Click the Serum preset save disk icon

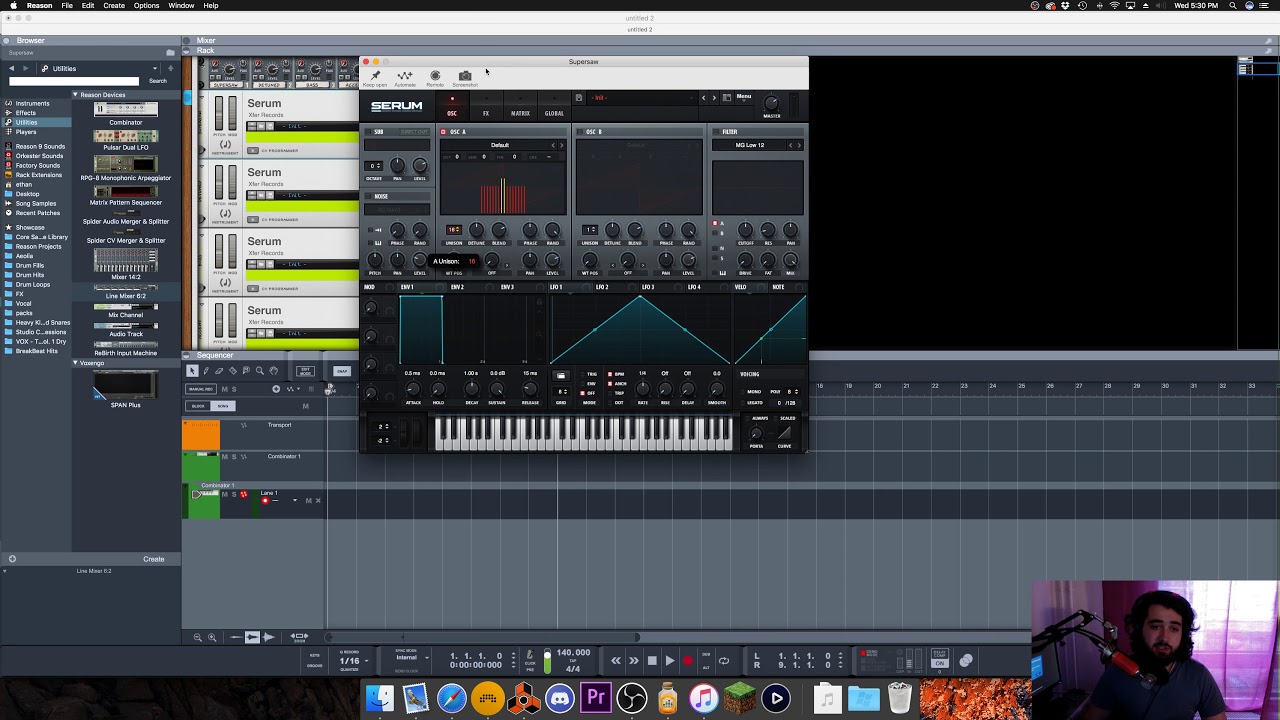578,98
